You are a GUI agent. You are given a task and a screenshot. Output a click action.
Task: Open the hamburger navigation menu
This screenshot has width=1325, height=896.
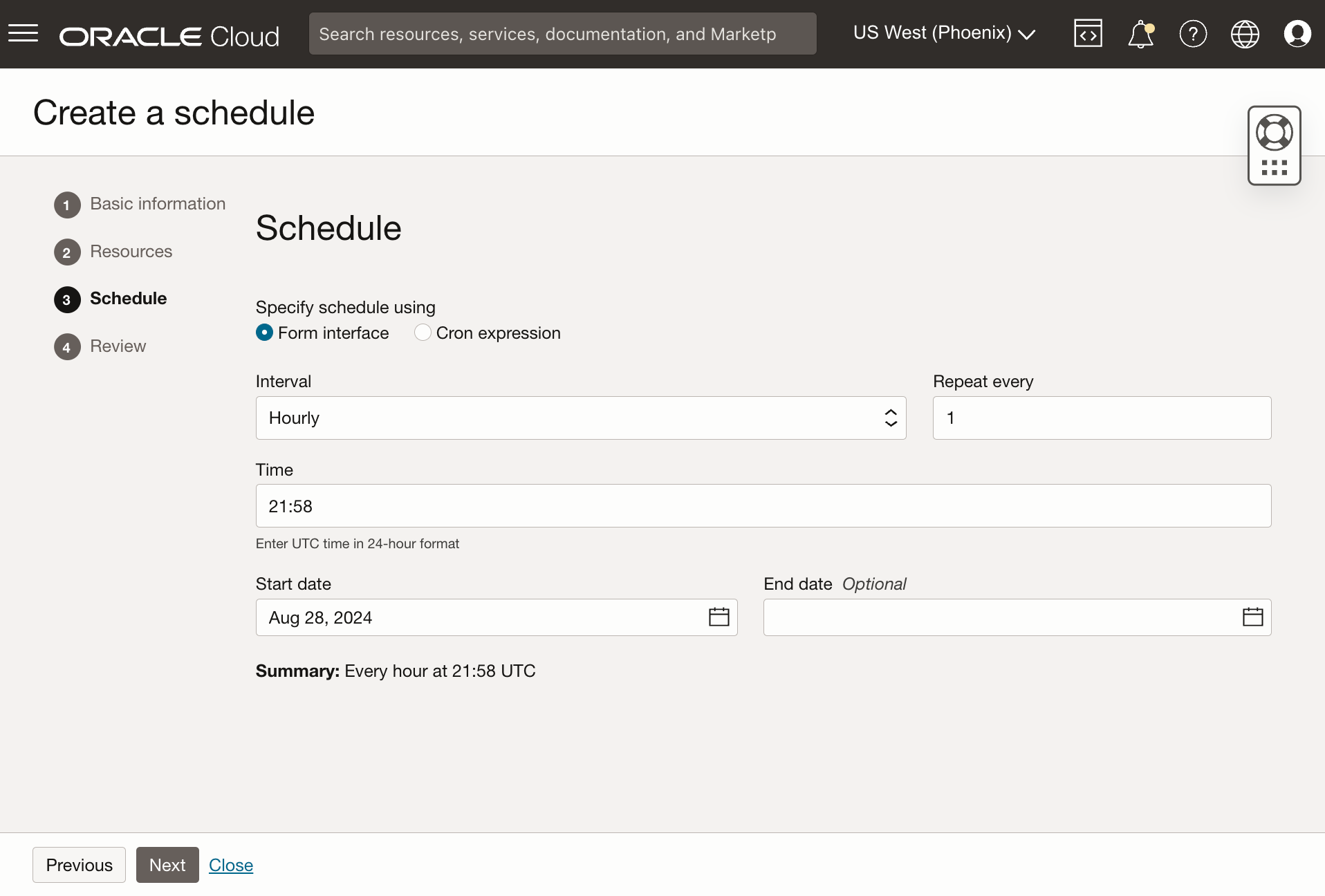23,33
